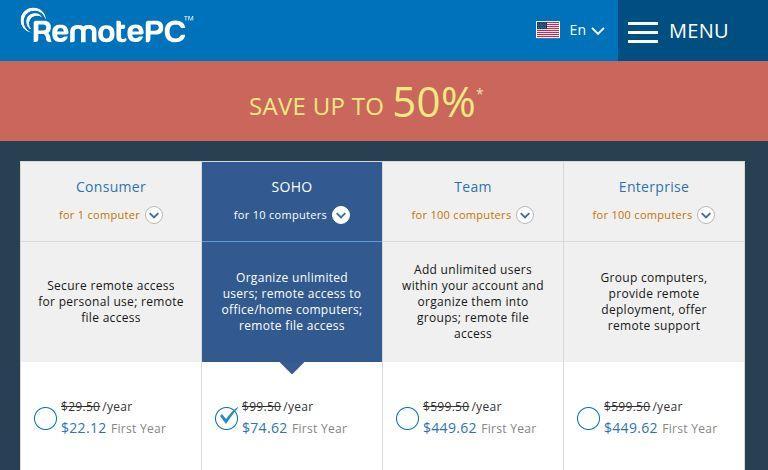768x470 pixels.
Task: Select the SOHO plan radio button
Action: (227, 418)
